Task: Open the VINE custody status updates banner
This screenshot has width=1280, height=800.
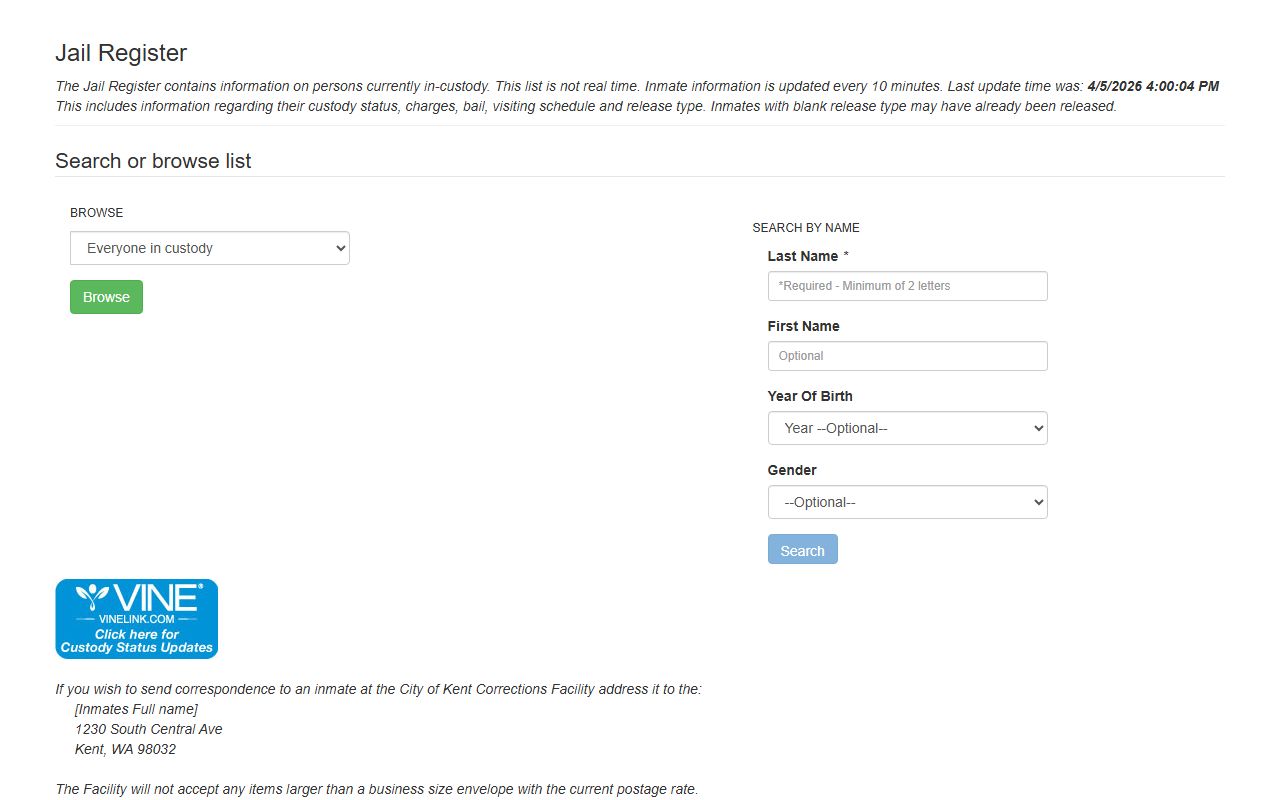Action: tap(136, 619)
